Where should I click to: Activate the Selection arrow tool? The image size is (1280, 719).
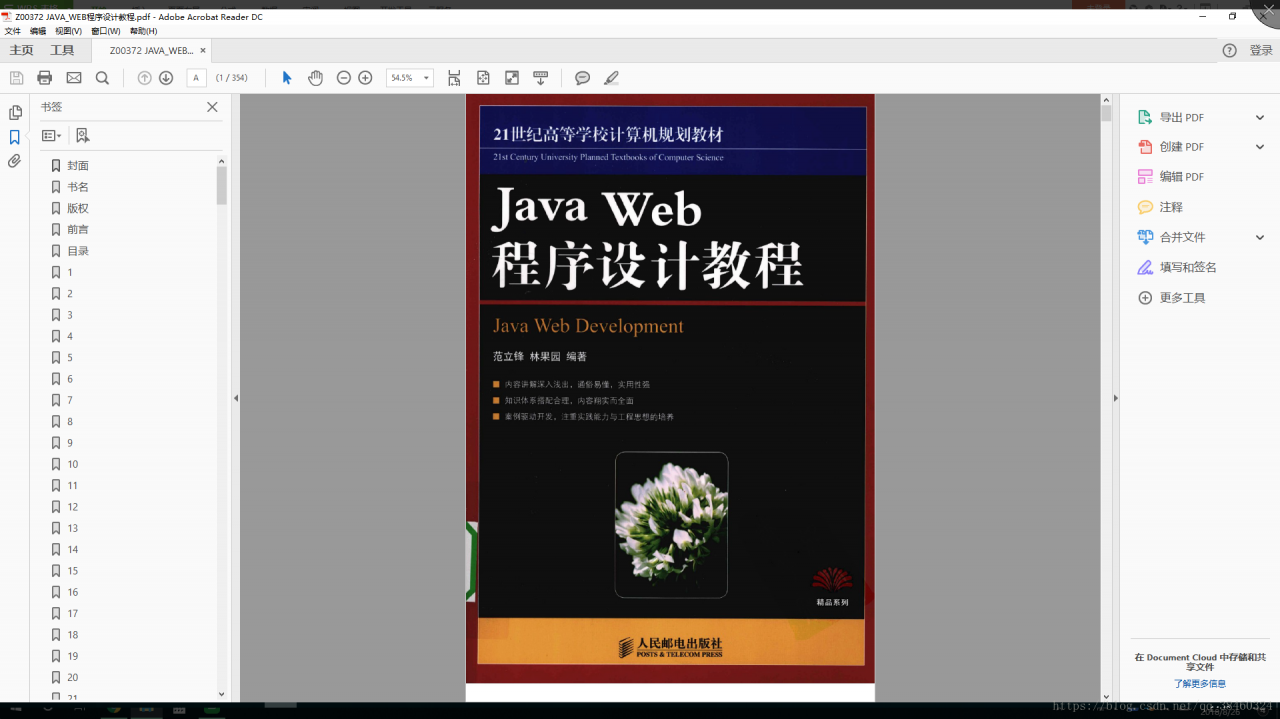[x=287, y=78]
